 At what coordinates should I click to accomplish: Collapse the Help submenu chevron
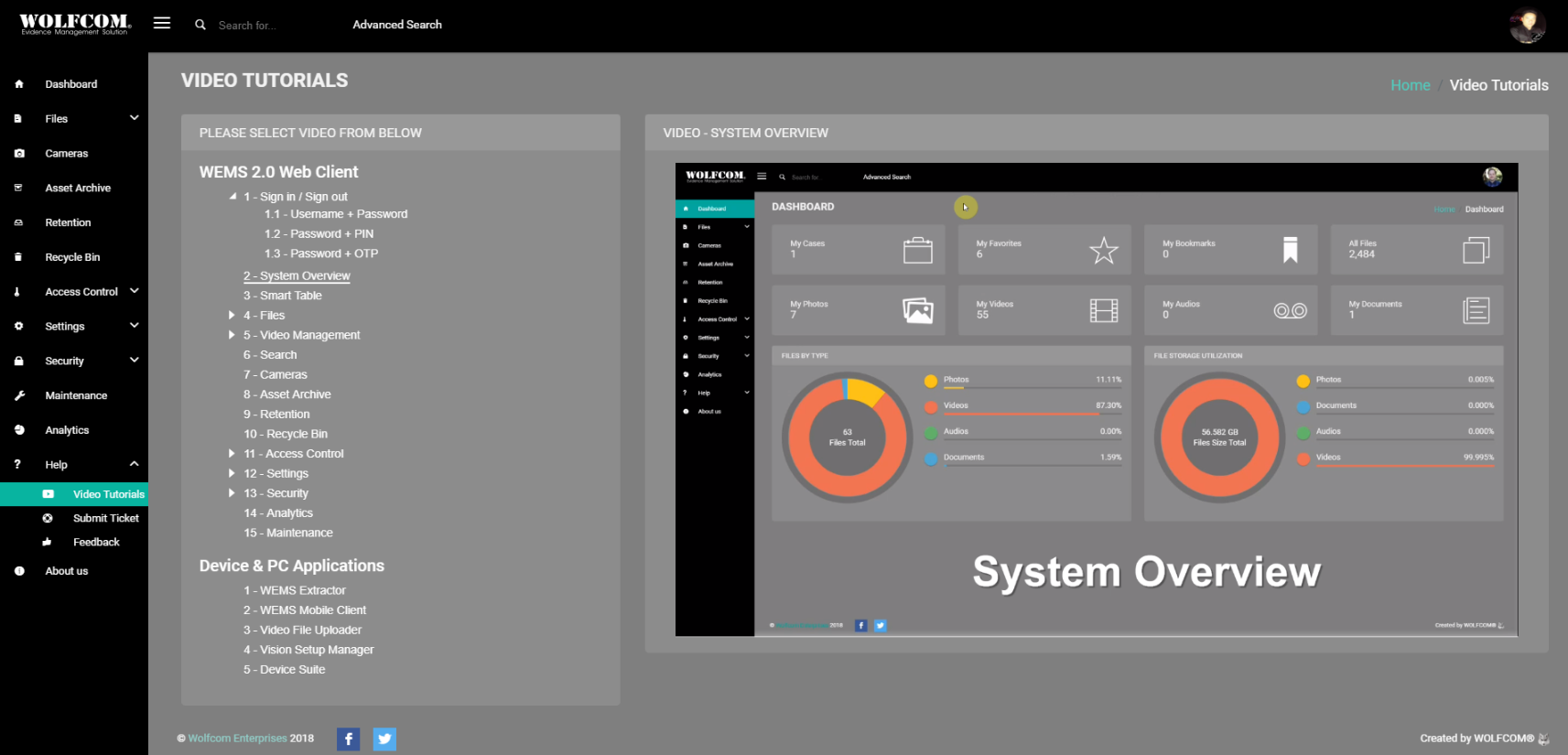point(135,464)
